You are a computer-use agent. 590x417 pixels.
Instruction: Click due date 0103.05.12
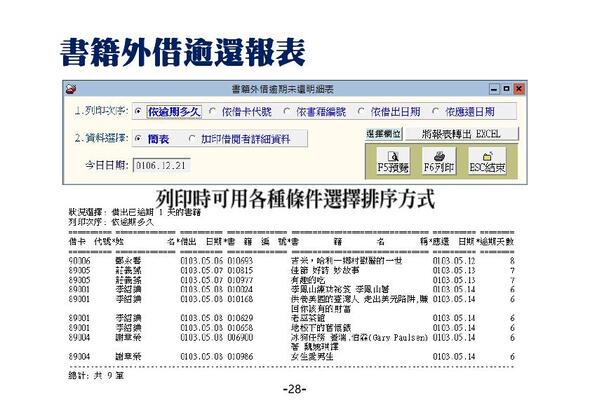pos(454,261)
